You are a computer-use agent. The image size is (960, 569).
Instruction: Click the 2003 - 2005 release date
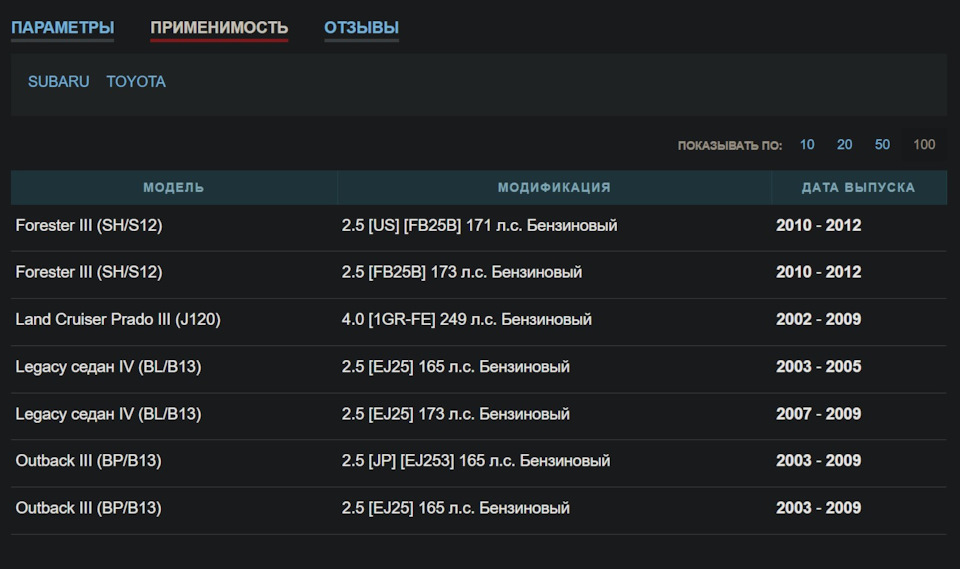coord(819,366)
